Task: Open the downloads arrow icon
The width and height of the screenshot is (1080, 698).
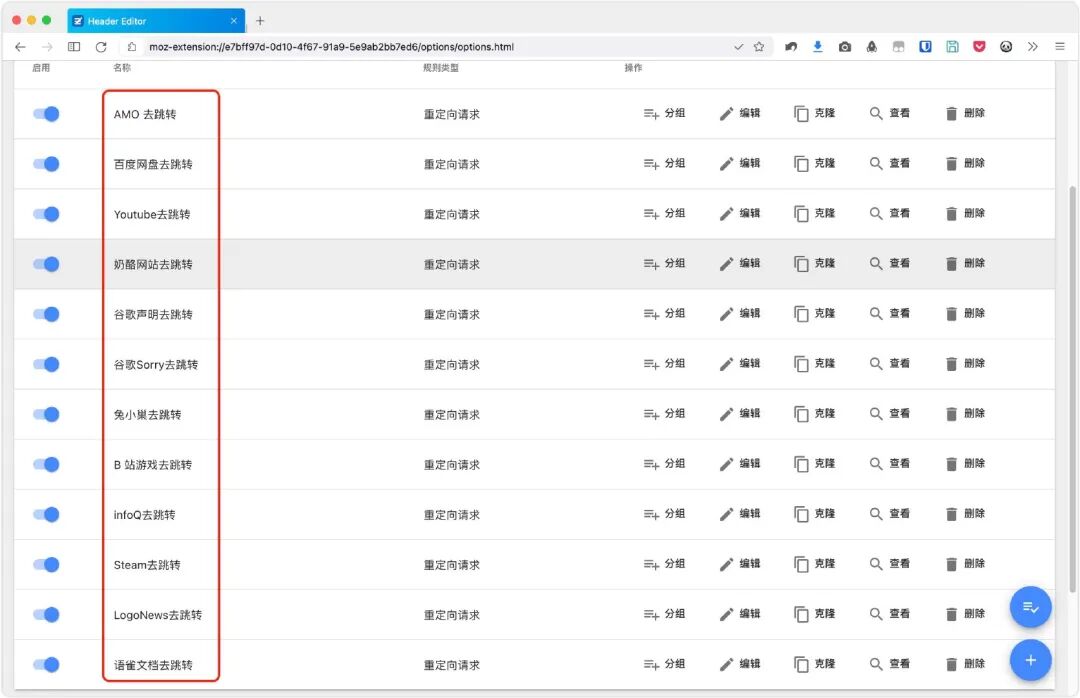Action: [x=818, y=47]
